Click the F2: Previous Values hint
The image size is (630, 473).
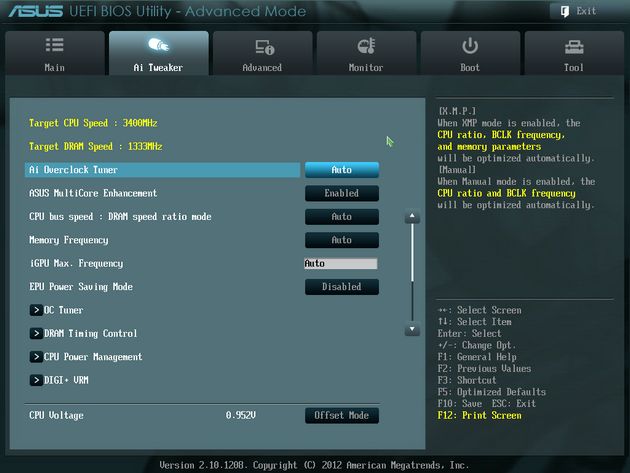(x=484, y=368)
